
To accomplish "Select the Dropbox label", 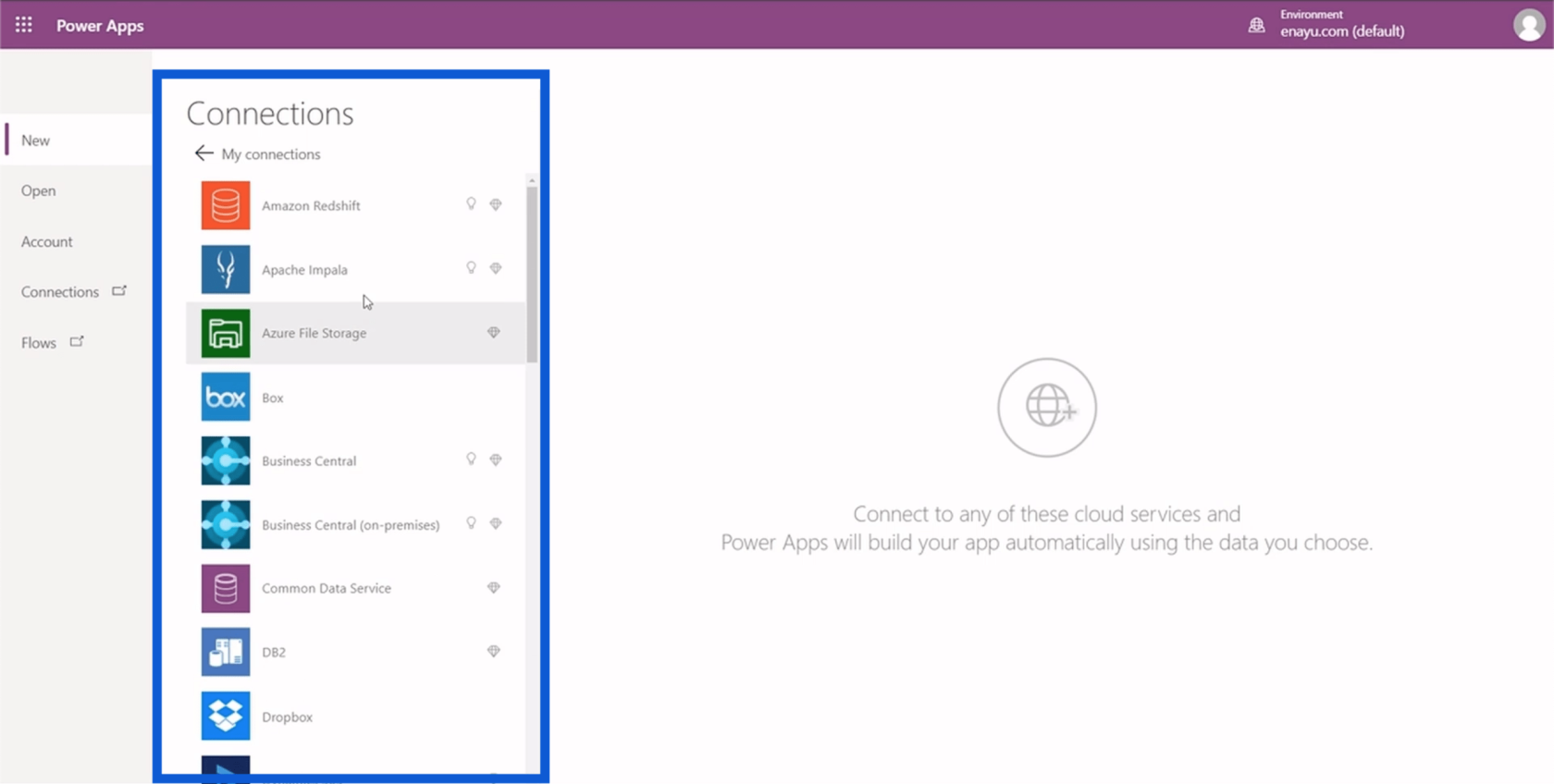I will [x=287, y=717].
